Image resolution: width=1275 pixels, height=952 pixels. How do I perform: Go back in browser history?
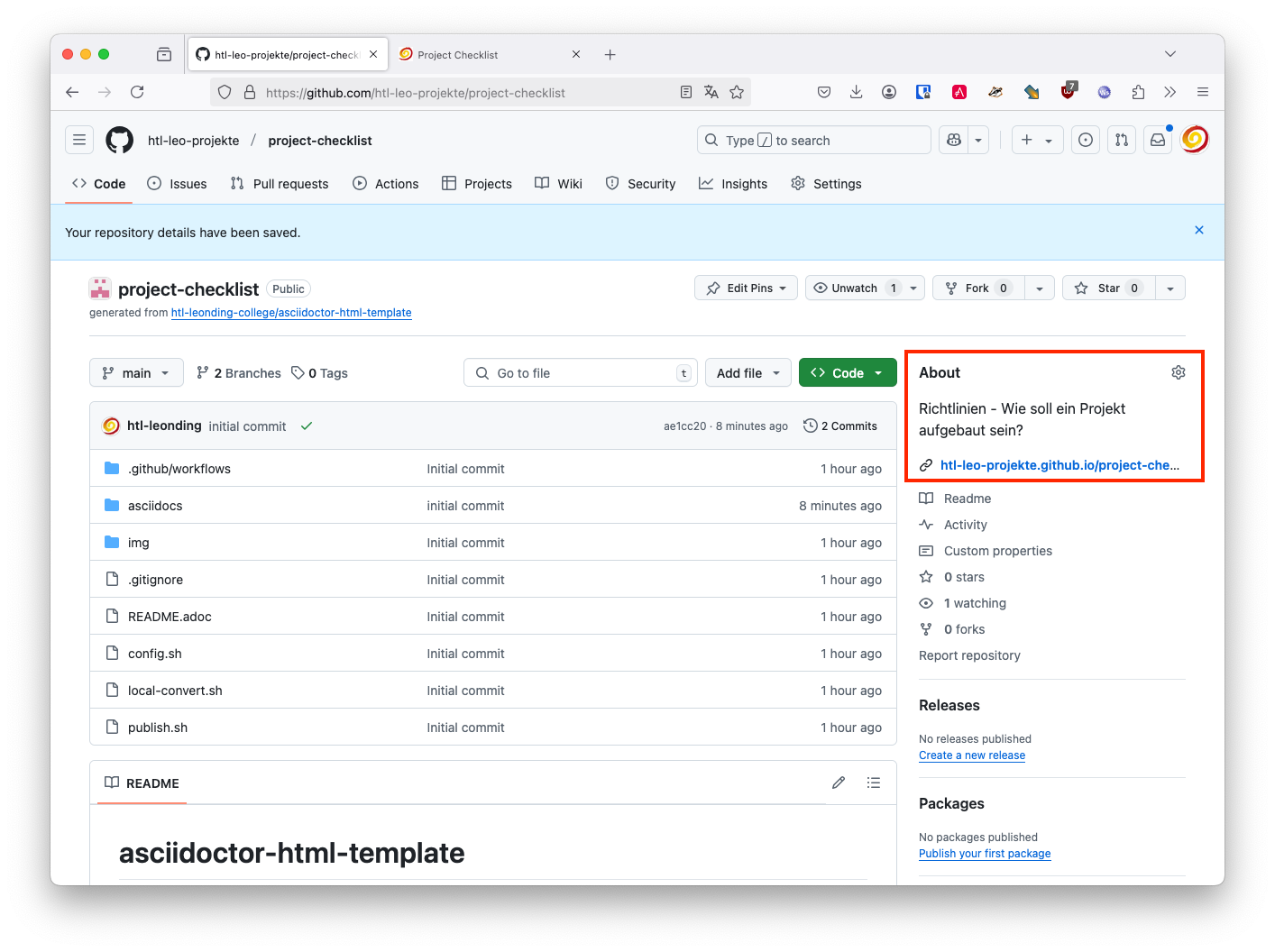72,92
